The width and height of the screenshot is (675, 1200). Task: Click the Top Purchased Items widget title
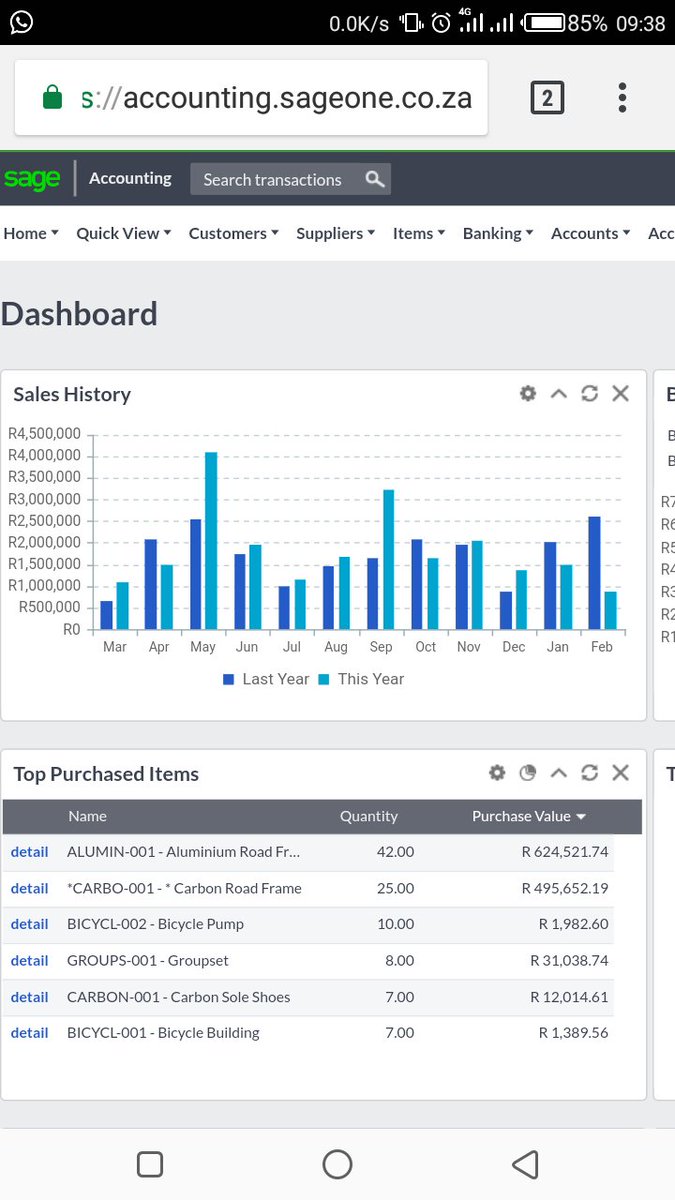(x=106, y=774)
